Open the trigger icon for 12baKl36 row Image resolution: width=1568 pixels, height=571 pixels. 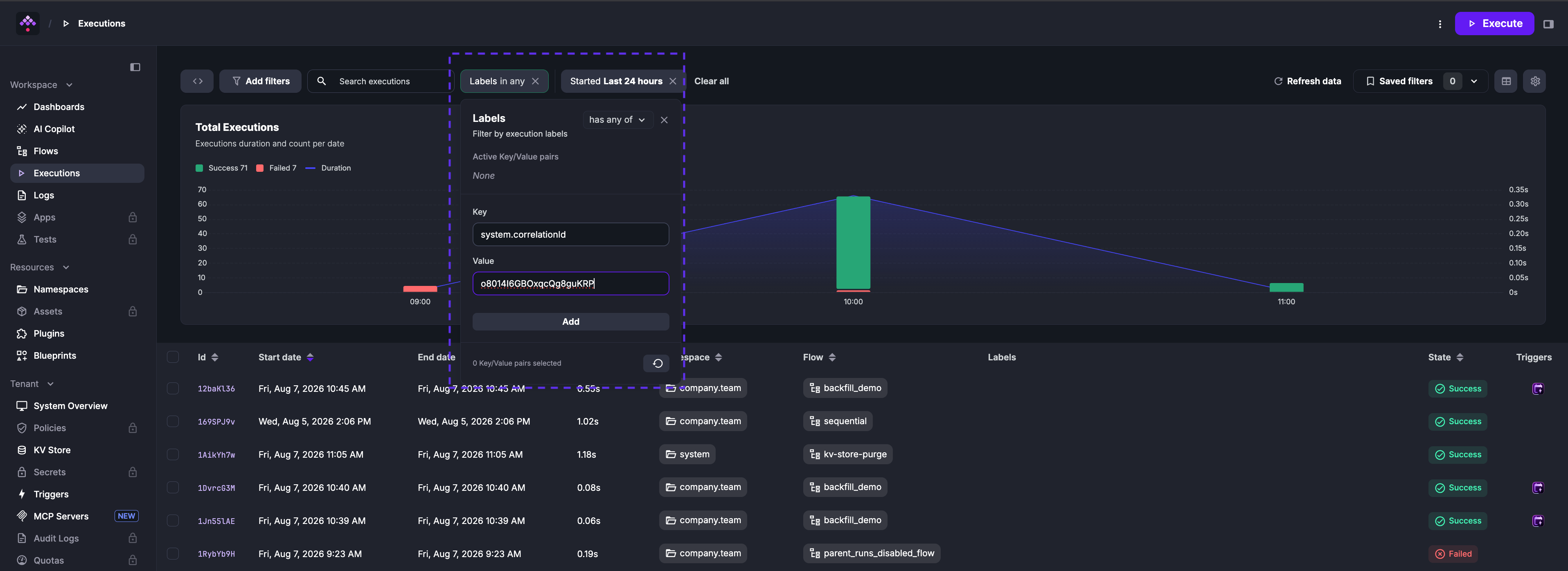(x=1538, y=389)
